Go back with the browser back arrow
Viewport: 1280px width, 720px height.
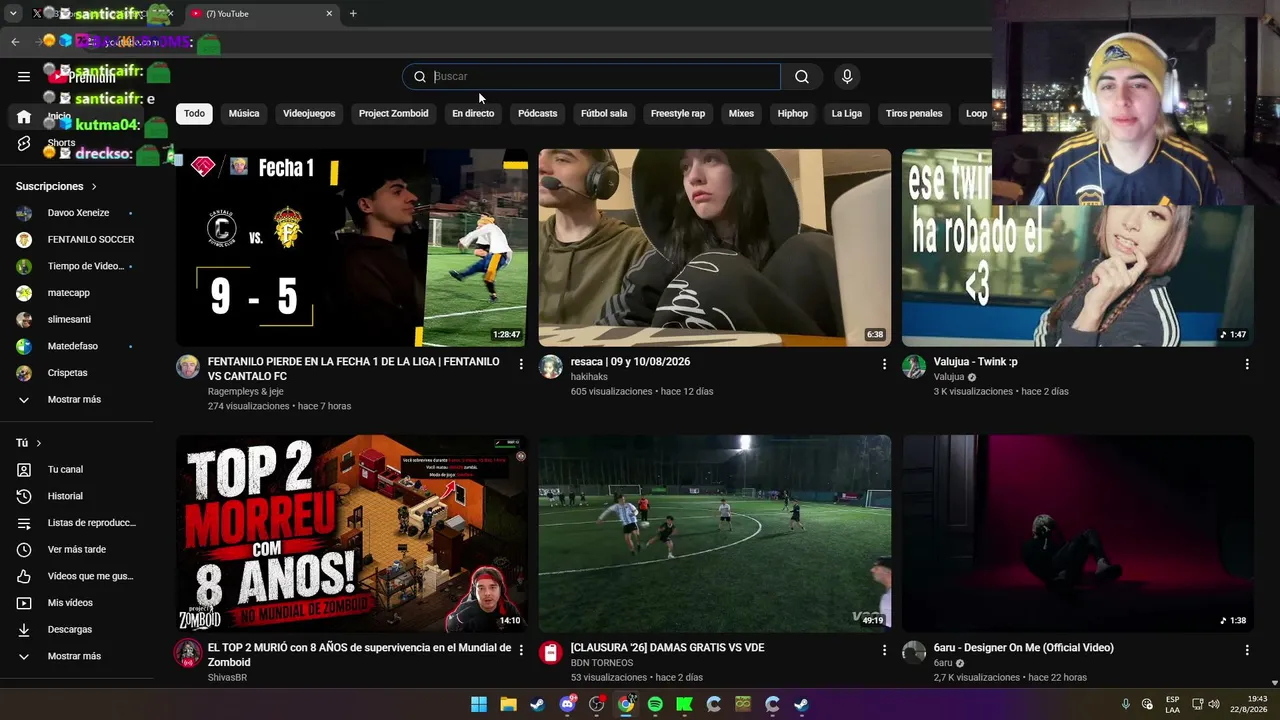pyautogui.click(x=15, y=42)
